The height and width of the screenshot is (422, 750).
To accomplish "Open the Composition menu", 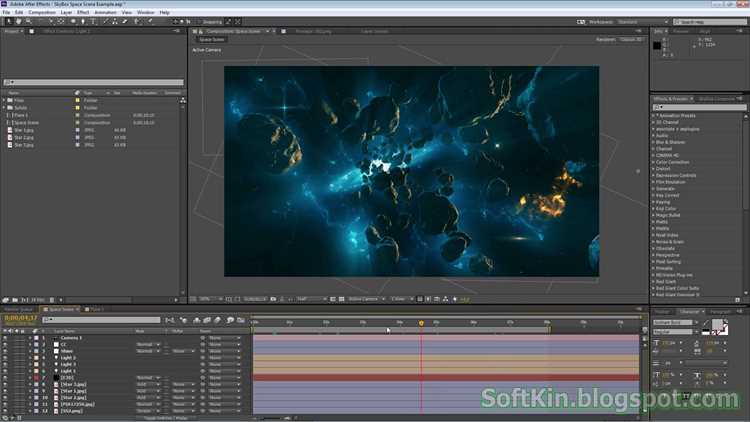I will 42,12.
